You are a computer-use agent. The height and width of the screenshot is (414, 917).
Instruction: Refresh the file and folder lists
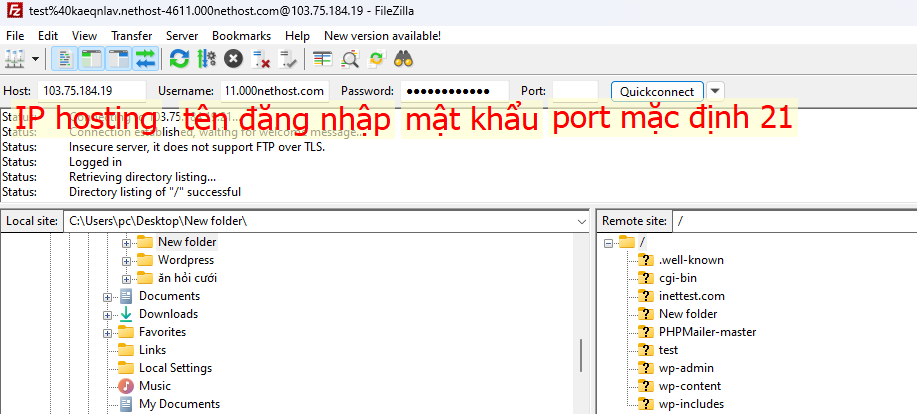(179, 59)
